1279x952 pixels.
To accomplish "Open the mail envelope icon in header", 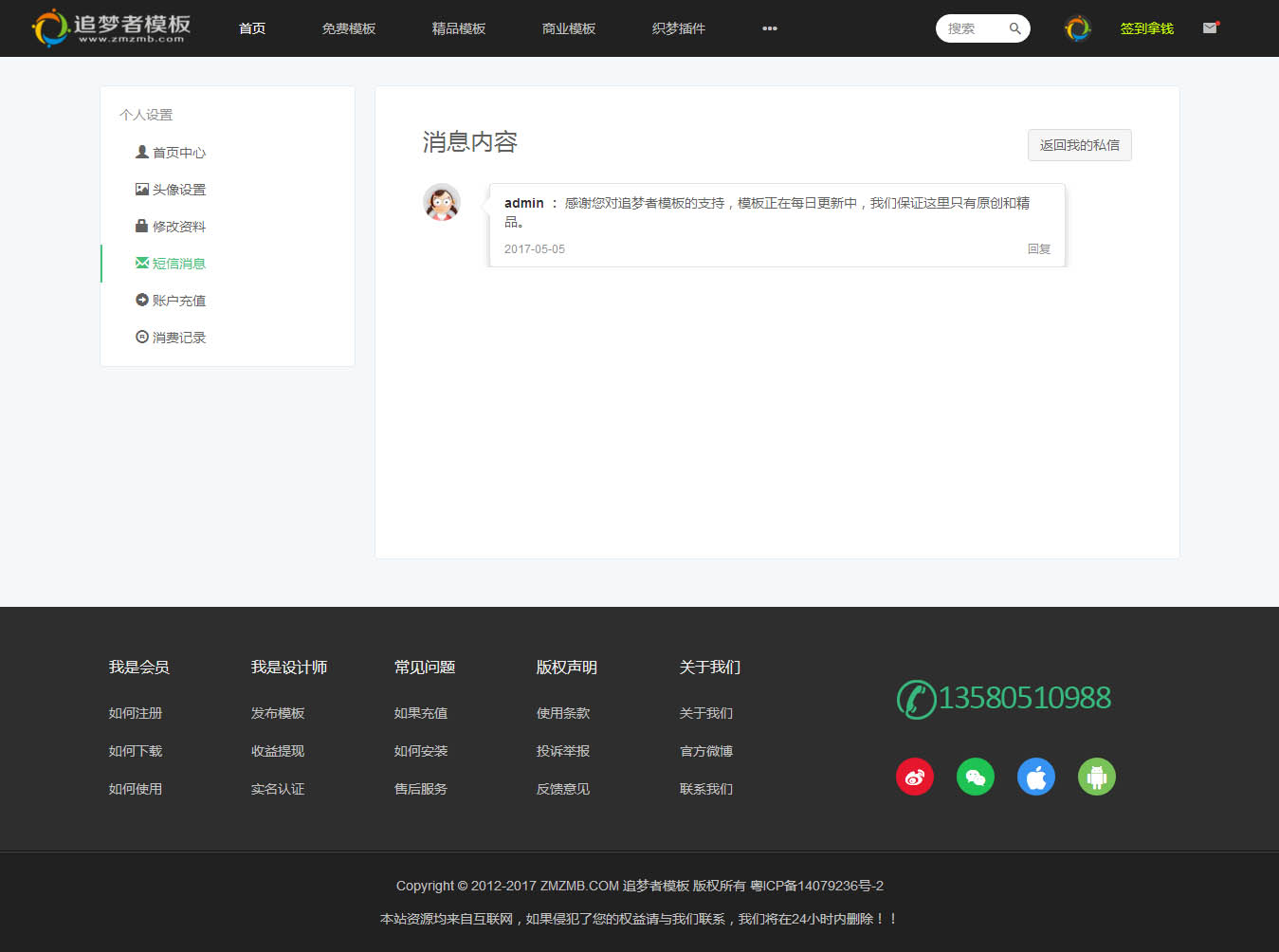I will click(1210, 28).
